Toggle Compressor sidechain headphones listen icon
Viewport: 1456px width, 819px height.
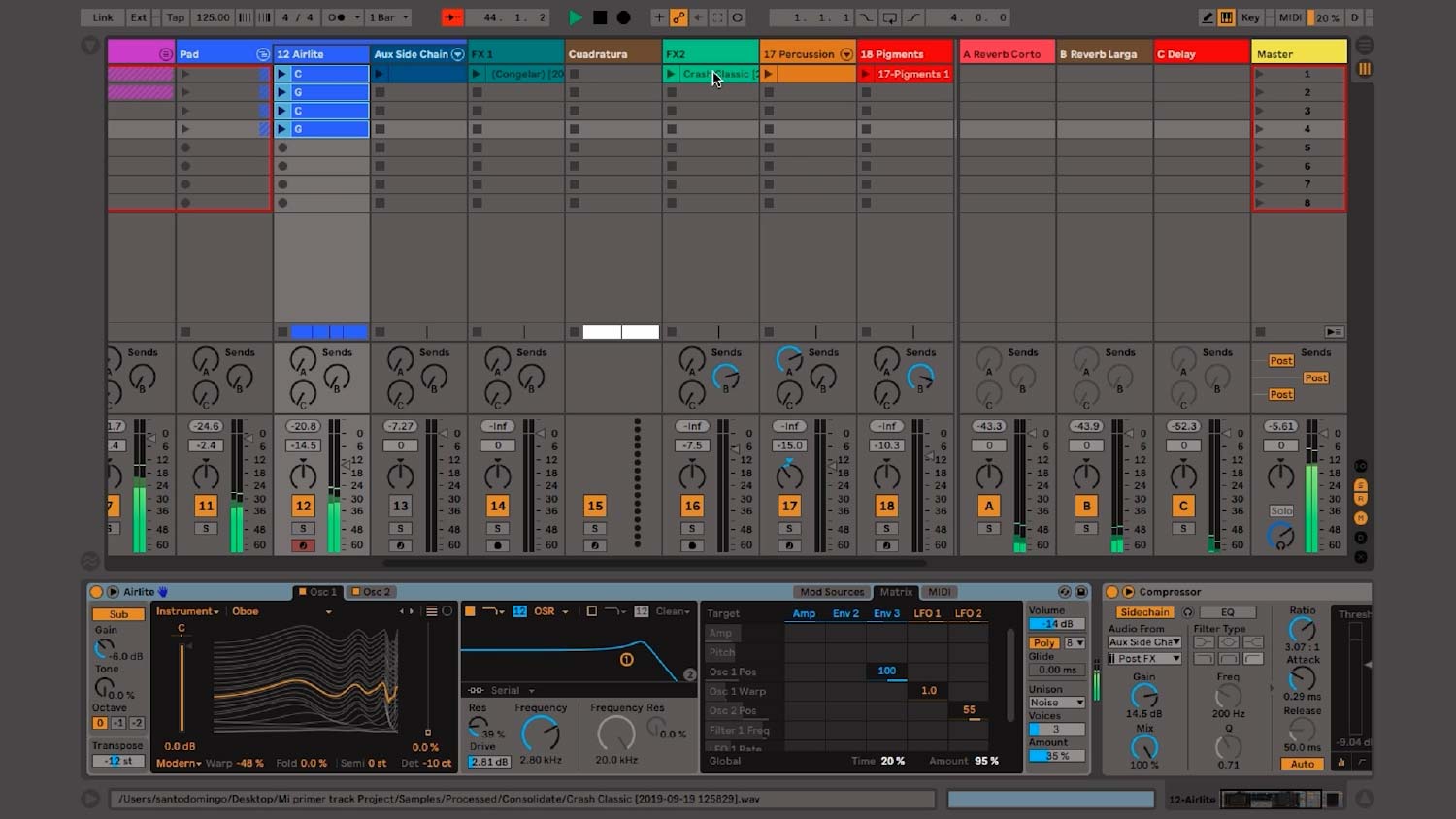click(x=1188, y=612)
